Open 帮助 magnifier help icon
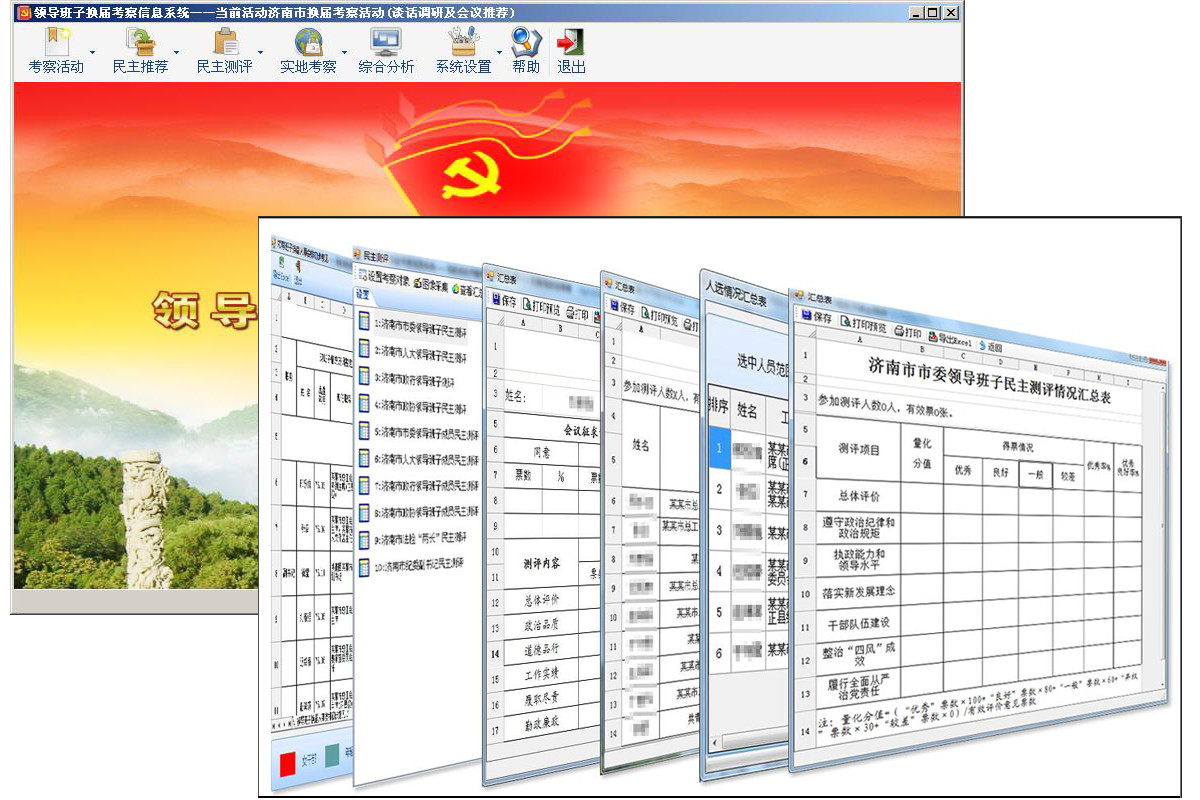 pyautogui.click(x=526, y=42)
